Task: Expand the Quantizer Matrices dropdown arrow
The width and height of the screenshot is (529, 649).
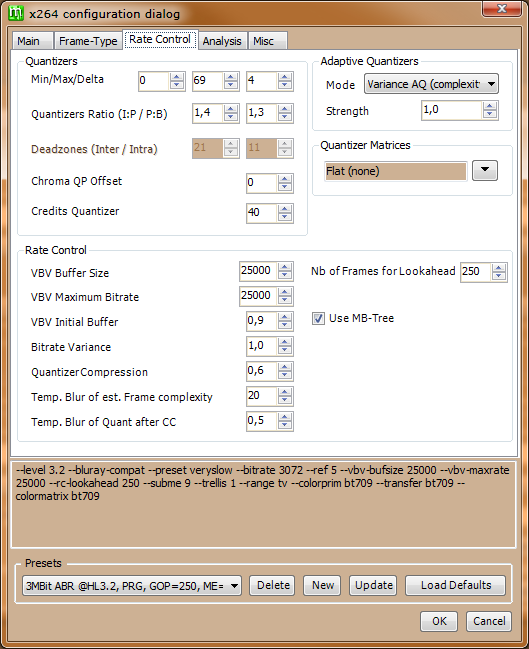Action: click(485, 170)
